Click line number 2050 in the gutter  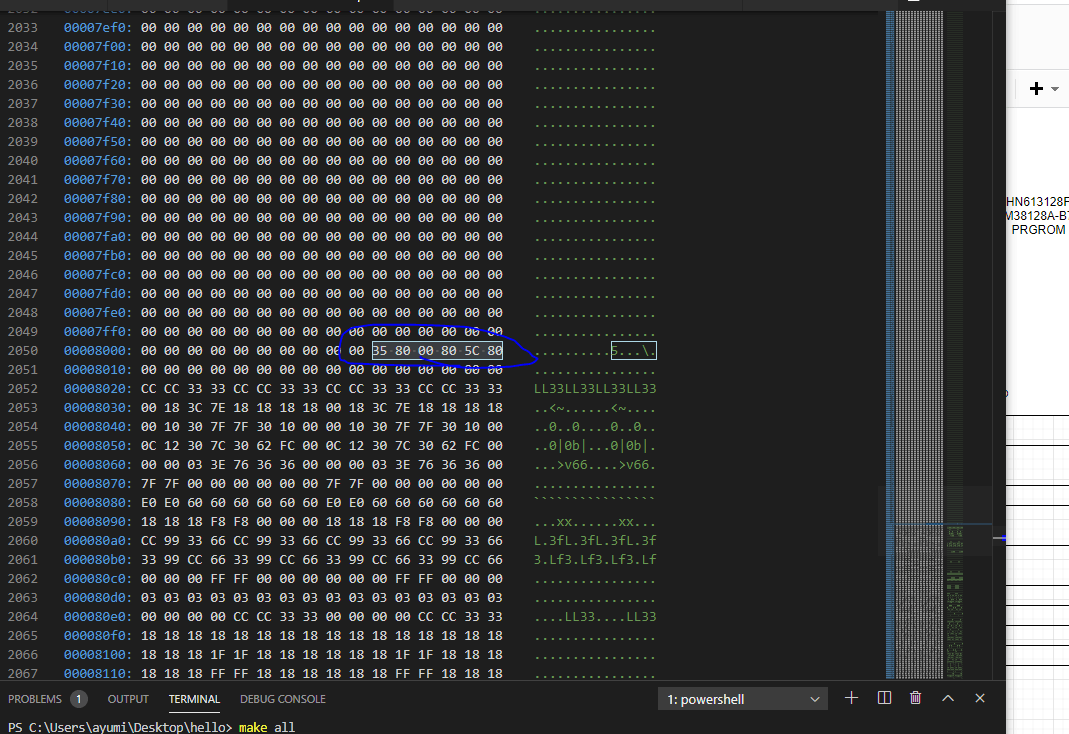[x=22, y=350]
